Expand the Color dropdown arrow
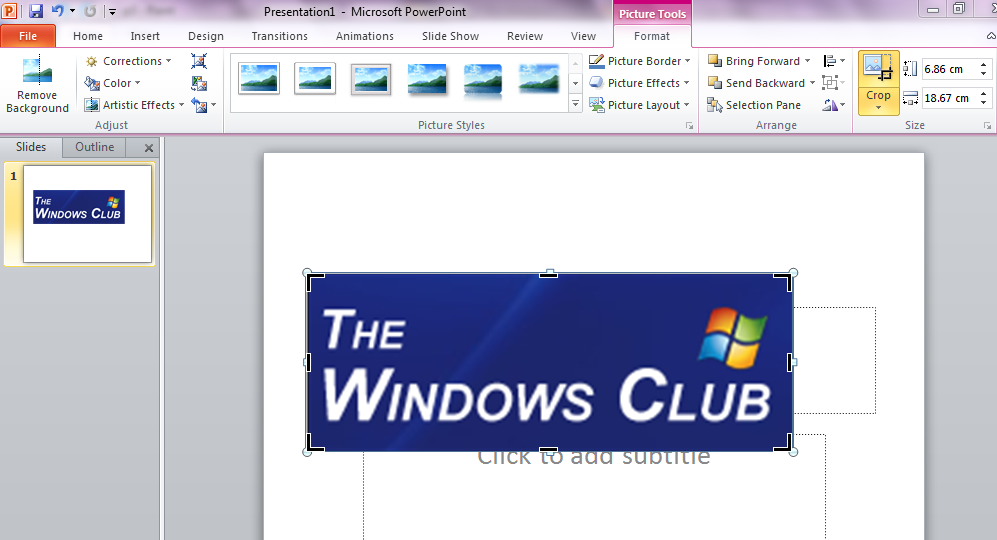This screenshot has height=540, width=997. tap(137, 83)
